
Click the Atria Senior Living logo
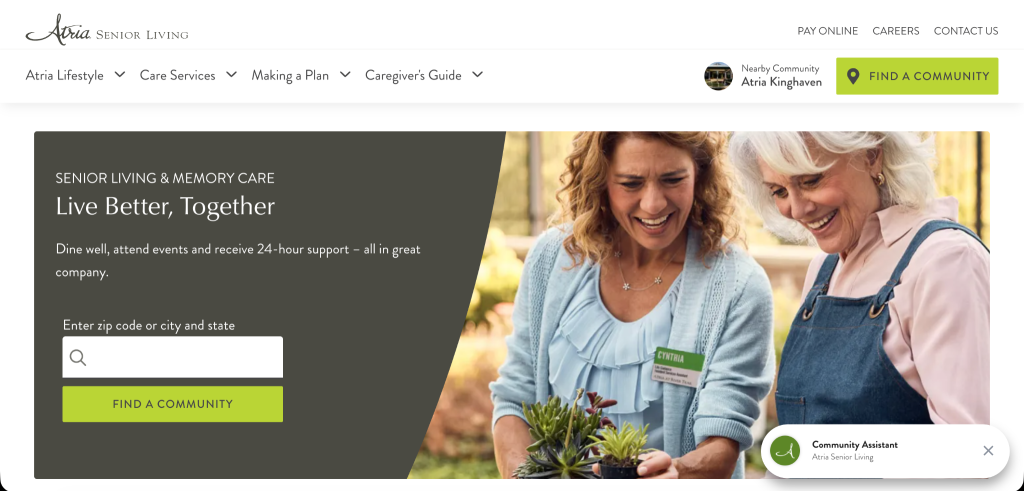(x=106, y=29)
